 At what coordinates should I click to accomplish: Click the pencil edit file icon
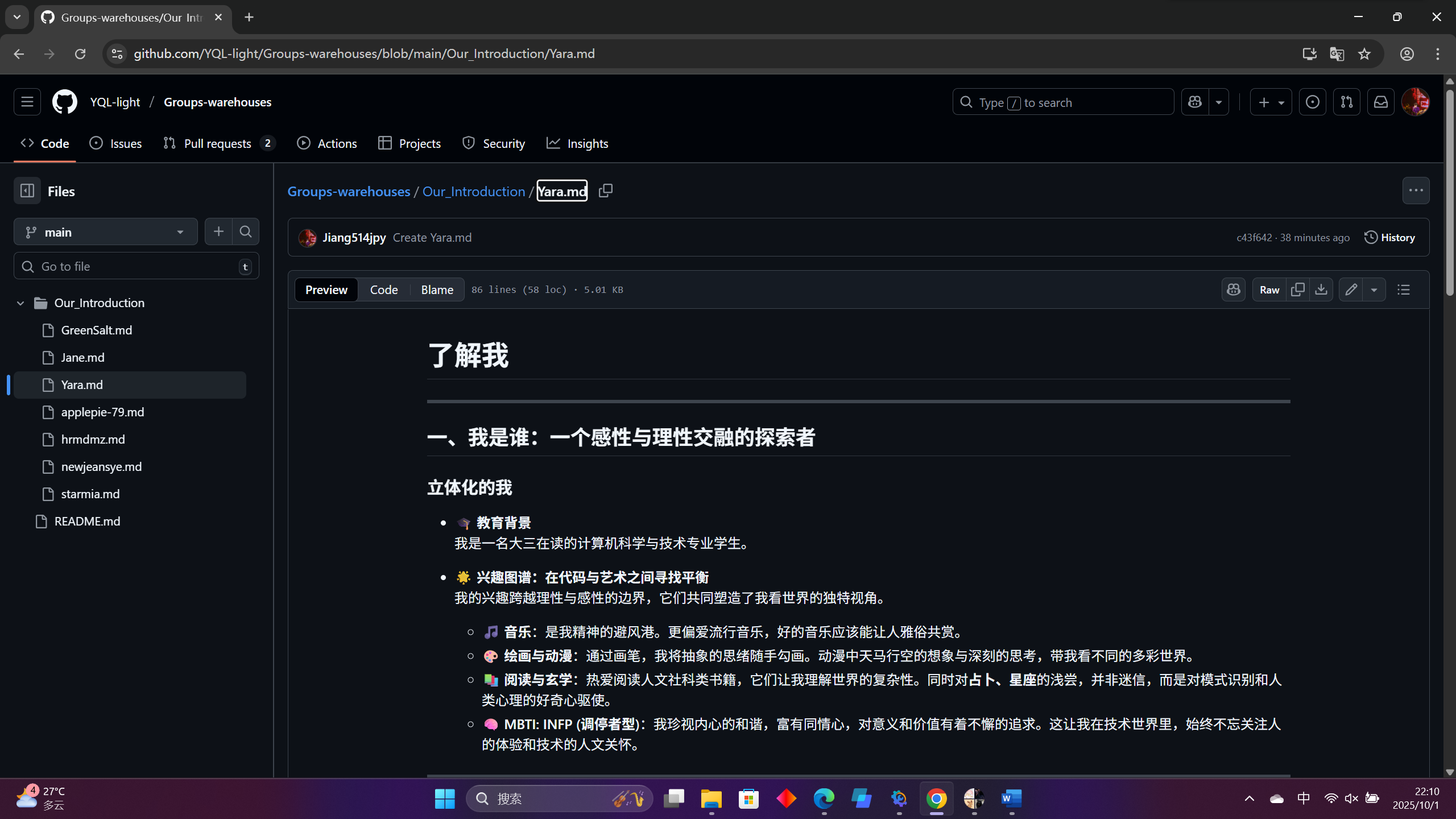click(x=1351, y=290)
